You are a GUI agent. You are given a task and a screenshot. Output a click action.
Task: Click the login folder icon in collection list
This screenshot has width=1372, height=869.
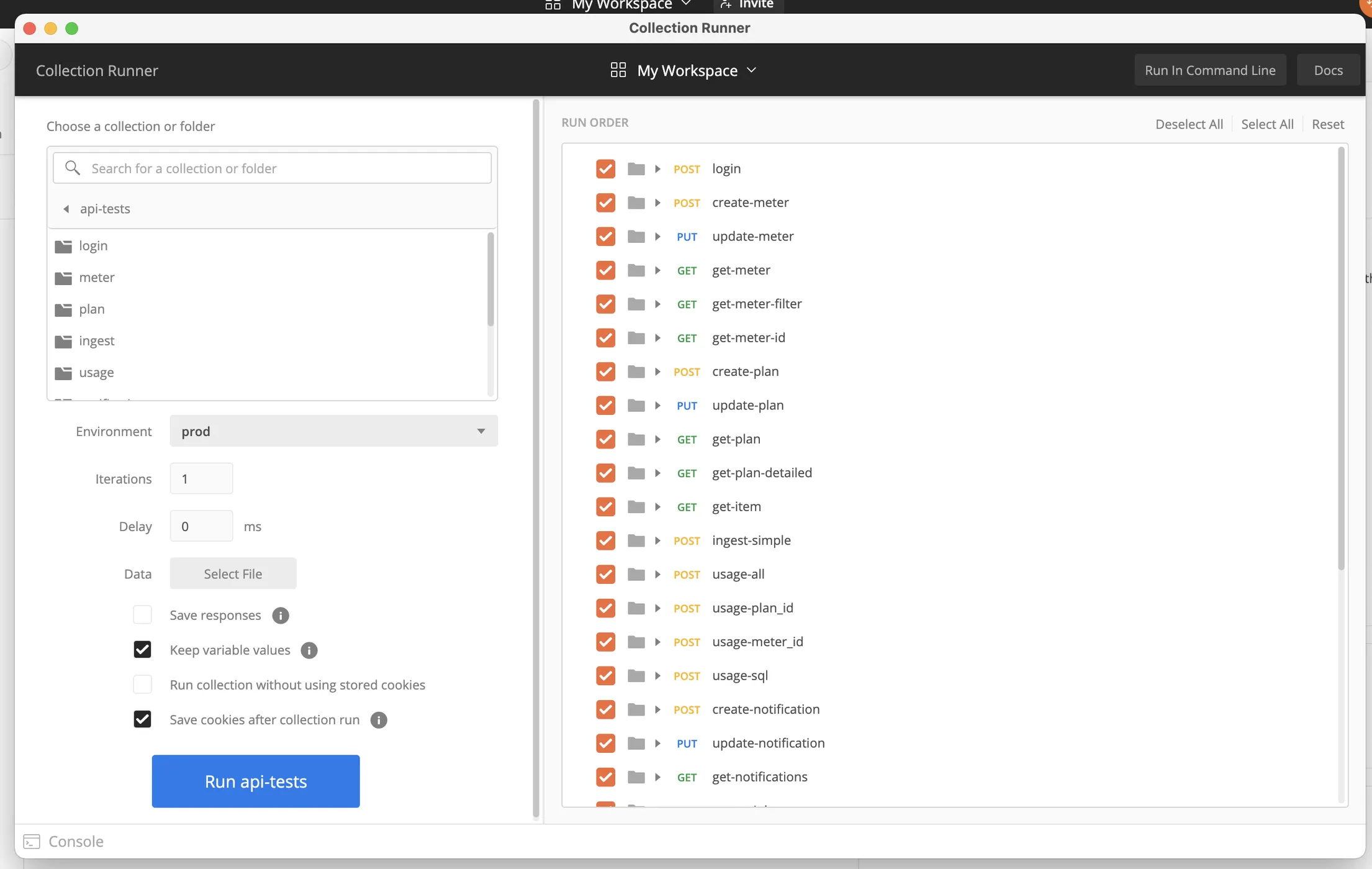[63, 246]
